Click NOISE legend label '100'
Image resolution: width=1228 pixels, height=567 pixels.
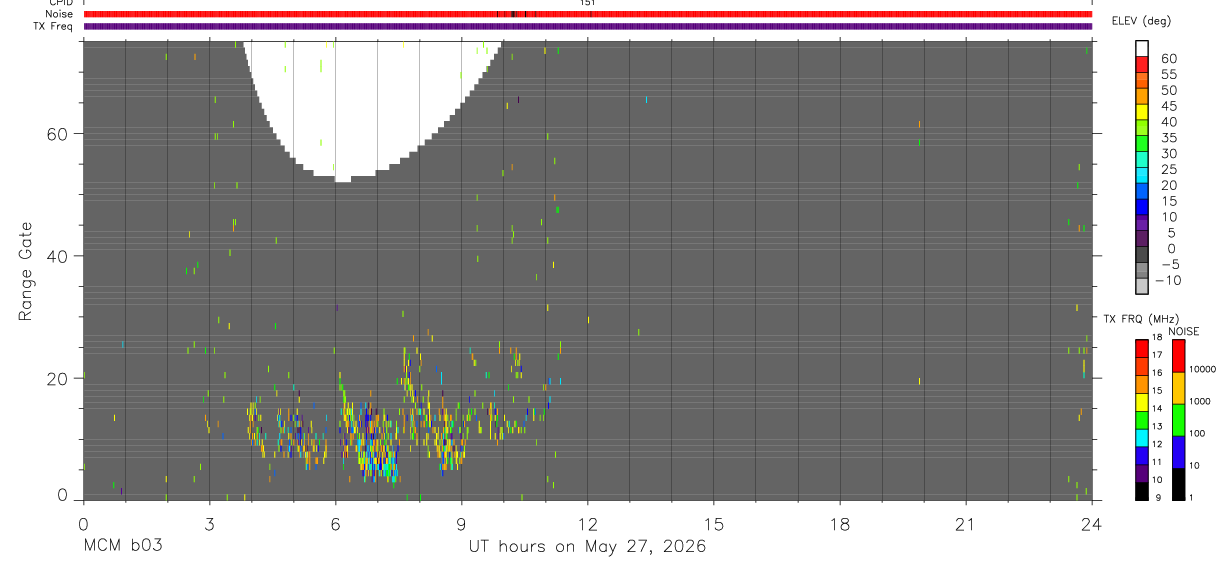tap(1197, 433)
